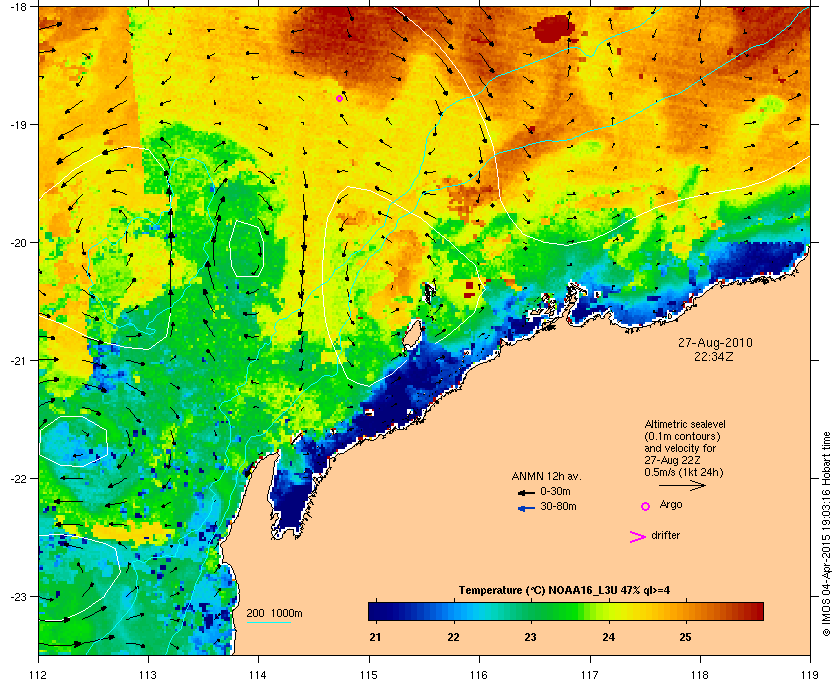
Task: Click the black 0-30m arrow in the legend
Action: [x=526, y=492]
